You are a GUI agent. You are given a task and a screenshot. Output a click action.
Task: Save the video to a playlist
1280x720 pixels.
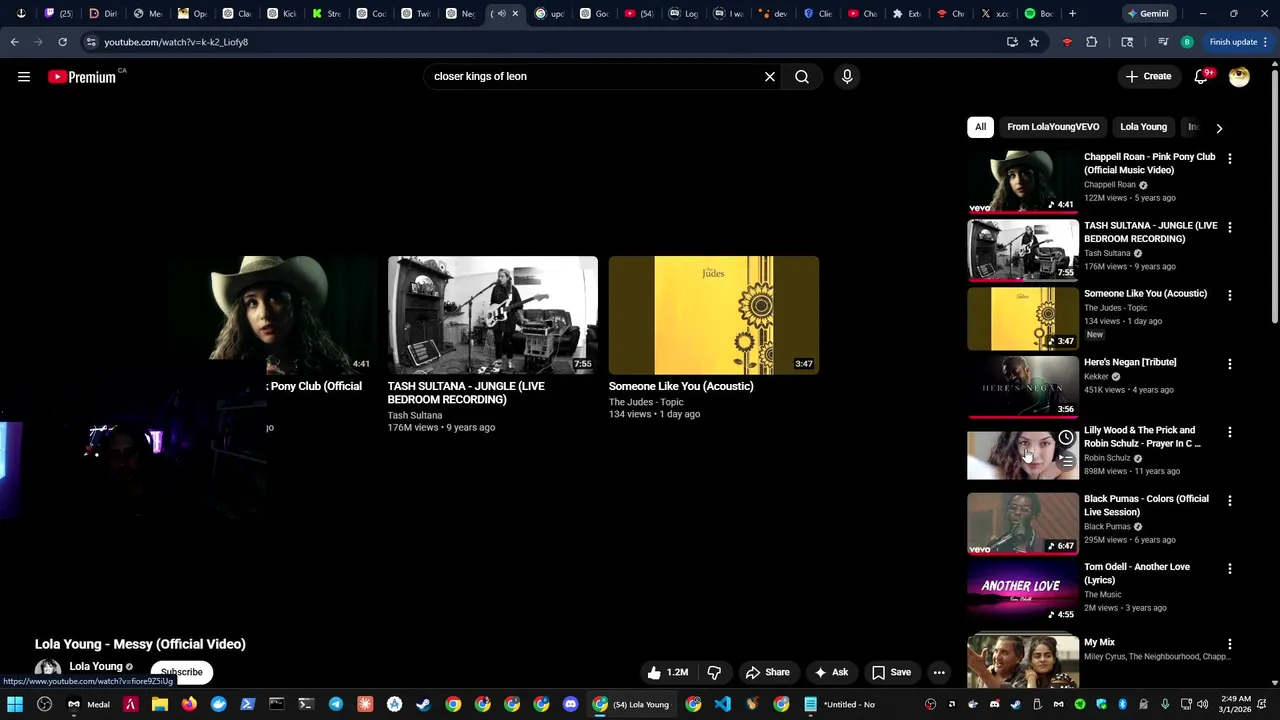coord(891,672)
